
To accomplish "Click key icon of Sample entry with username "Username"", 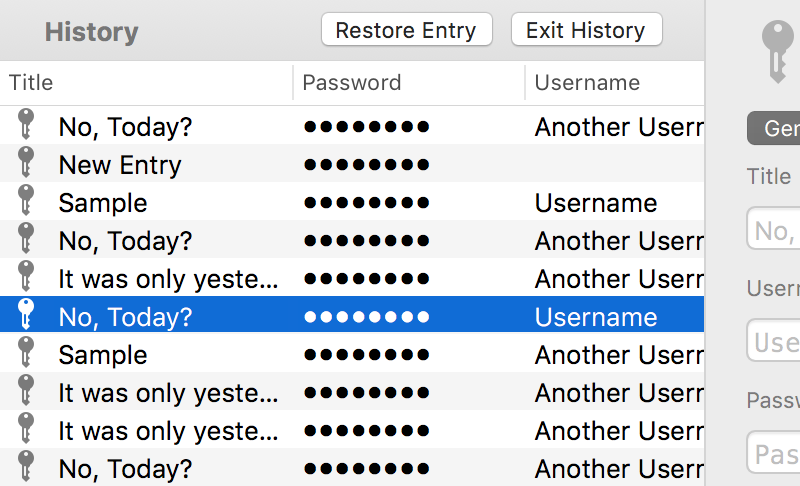I will point(26,200).
